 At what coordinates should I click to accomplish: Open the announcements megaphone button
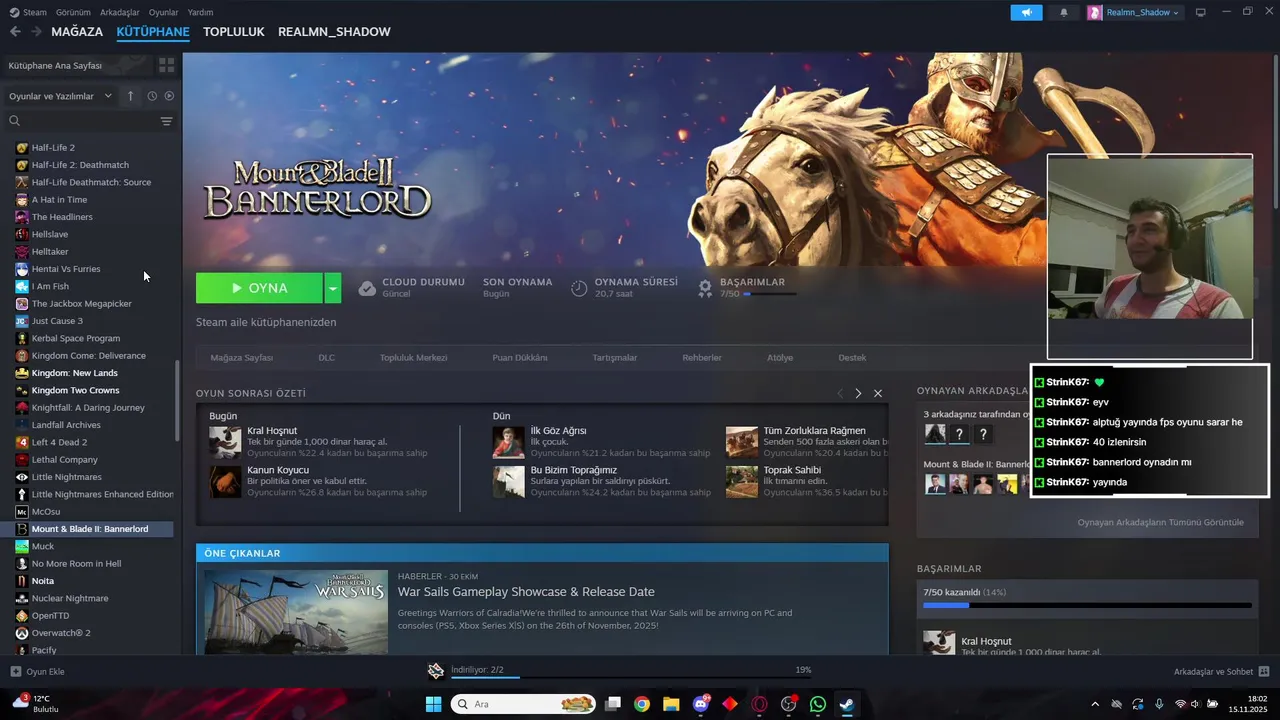click(x=1026, y=12)
